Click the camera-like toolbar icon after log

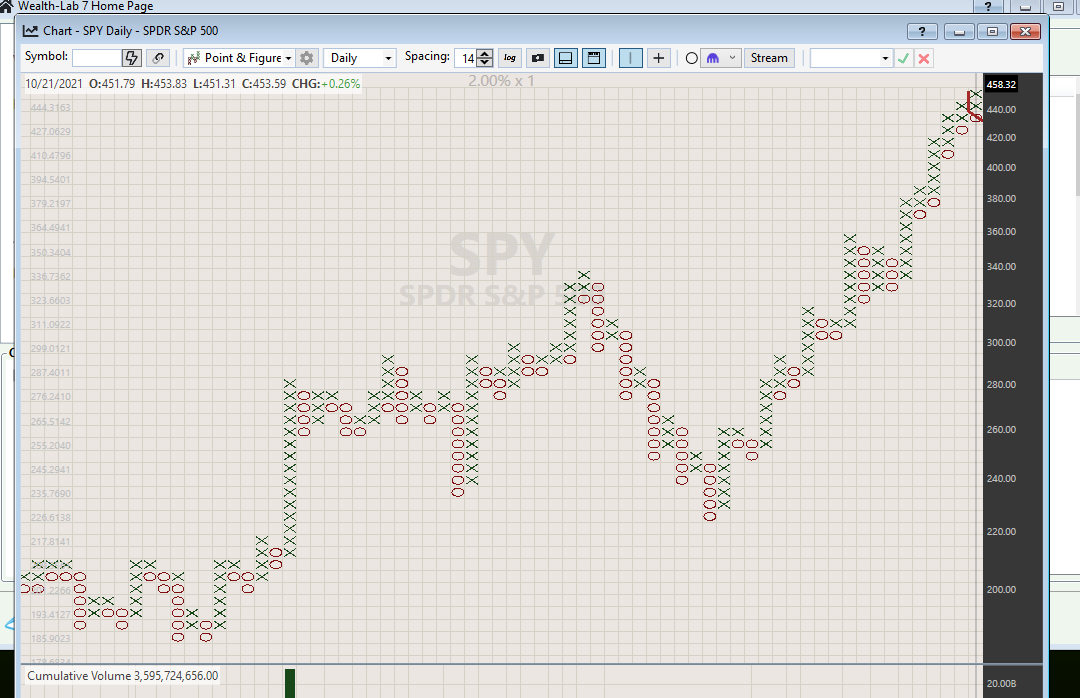538,58
